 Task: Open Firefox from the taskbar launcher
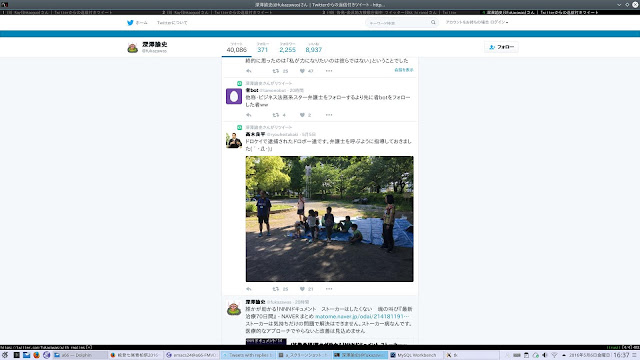pos(36,355)
